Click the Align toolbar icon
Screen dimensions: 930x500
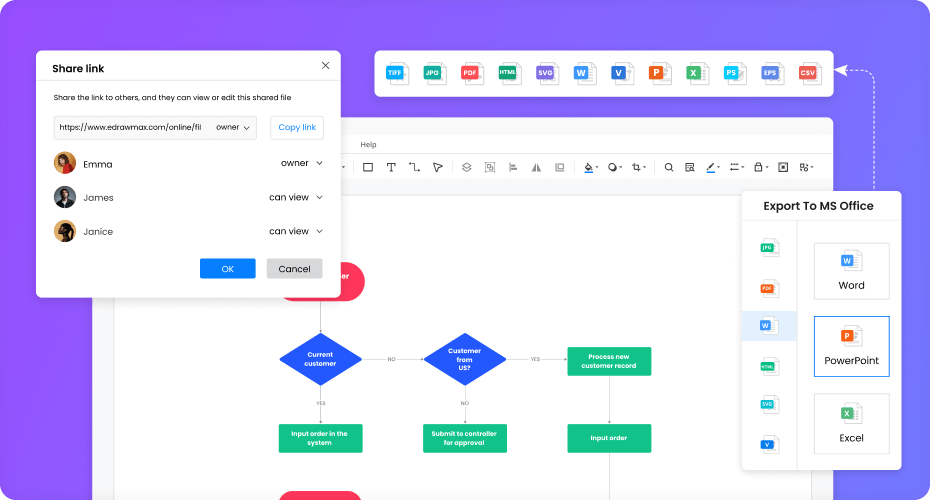513,167
